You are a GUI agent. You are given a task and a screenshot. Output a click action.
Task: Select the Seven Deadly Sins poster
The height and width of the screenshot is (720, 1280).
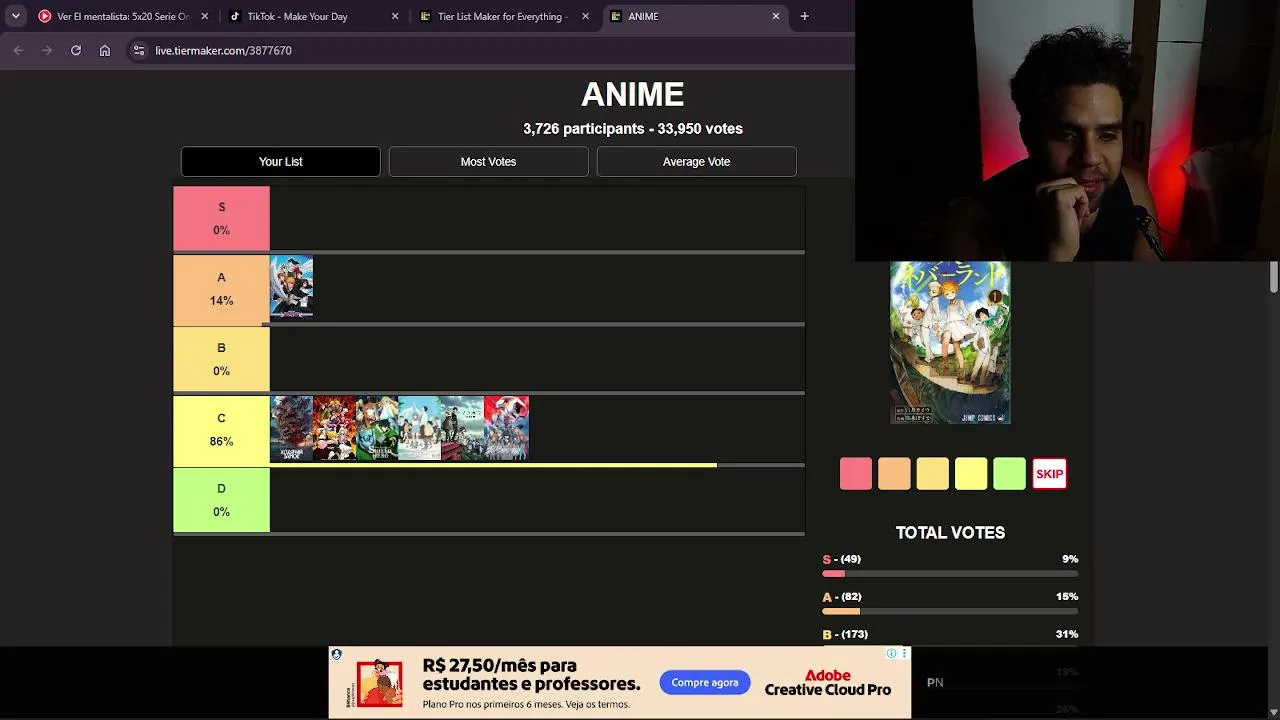click(x=334, y=429)
